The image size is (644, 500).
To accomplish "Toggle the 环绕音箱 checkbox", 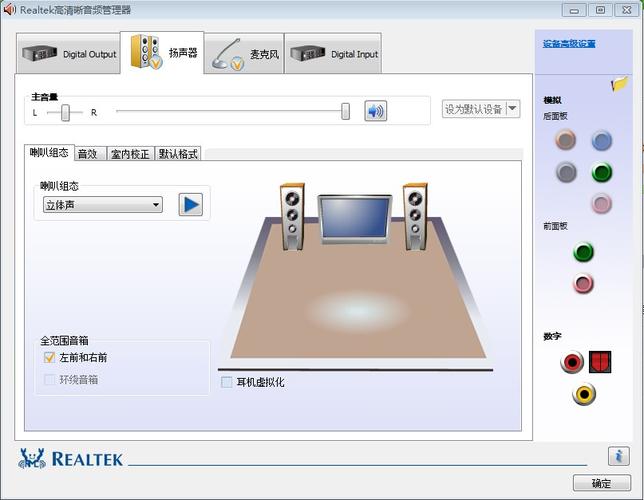I will pos(49,379).
